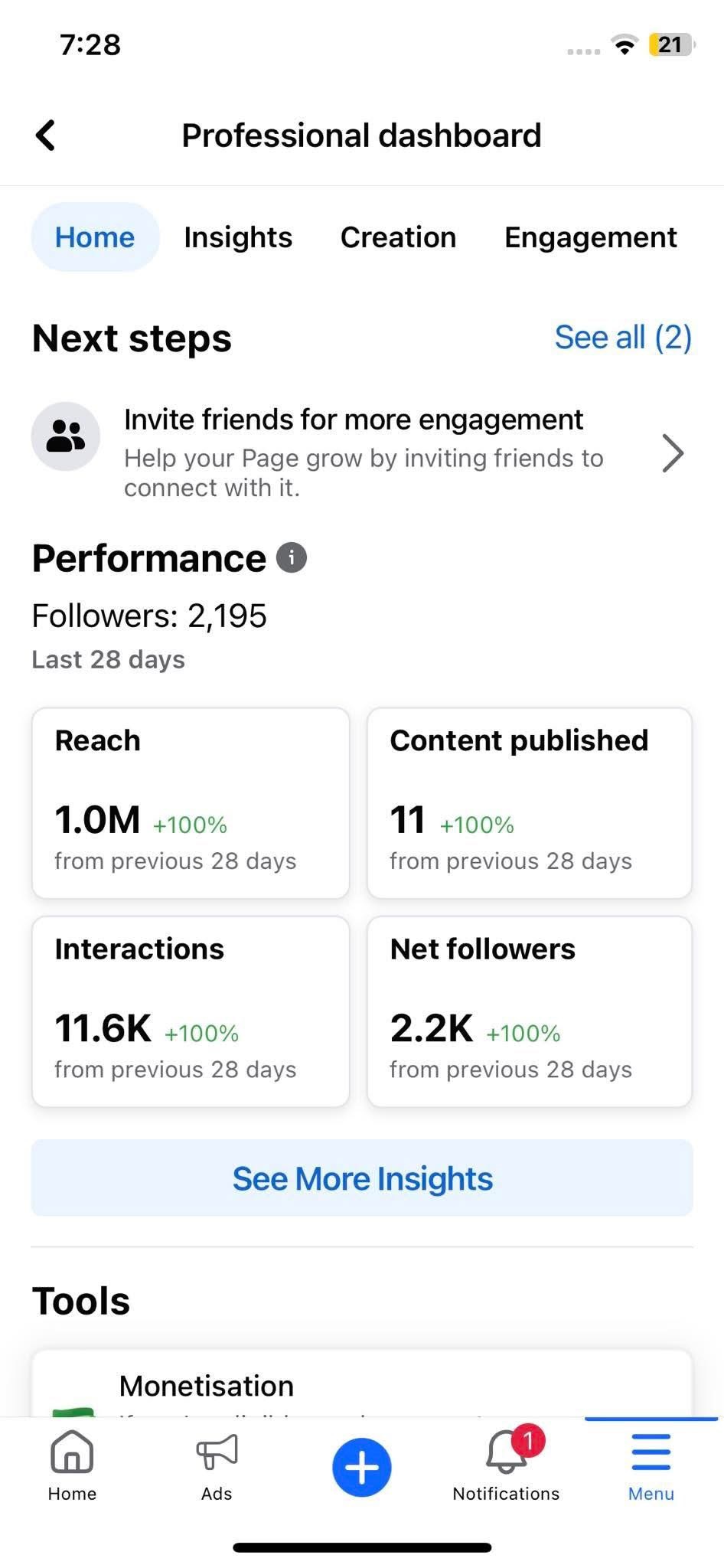Viewport: 724px width, 1568px height.
Task: Tap the back arrow icon
Action: (46, 136)
